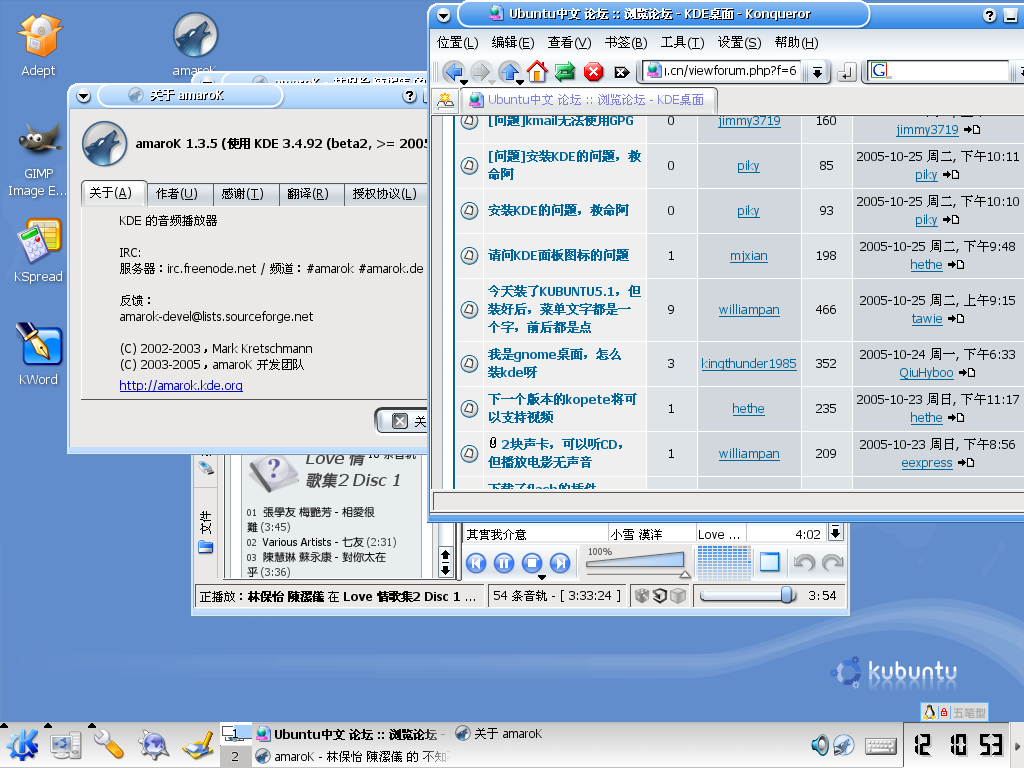Viewport: 1024px width, 768px height.
Task: Open the 查看(V) View menu
Action: point(569,42)
